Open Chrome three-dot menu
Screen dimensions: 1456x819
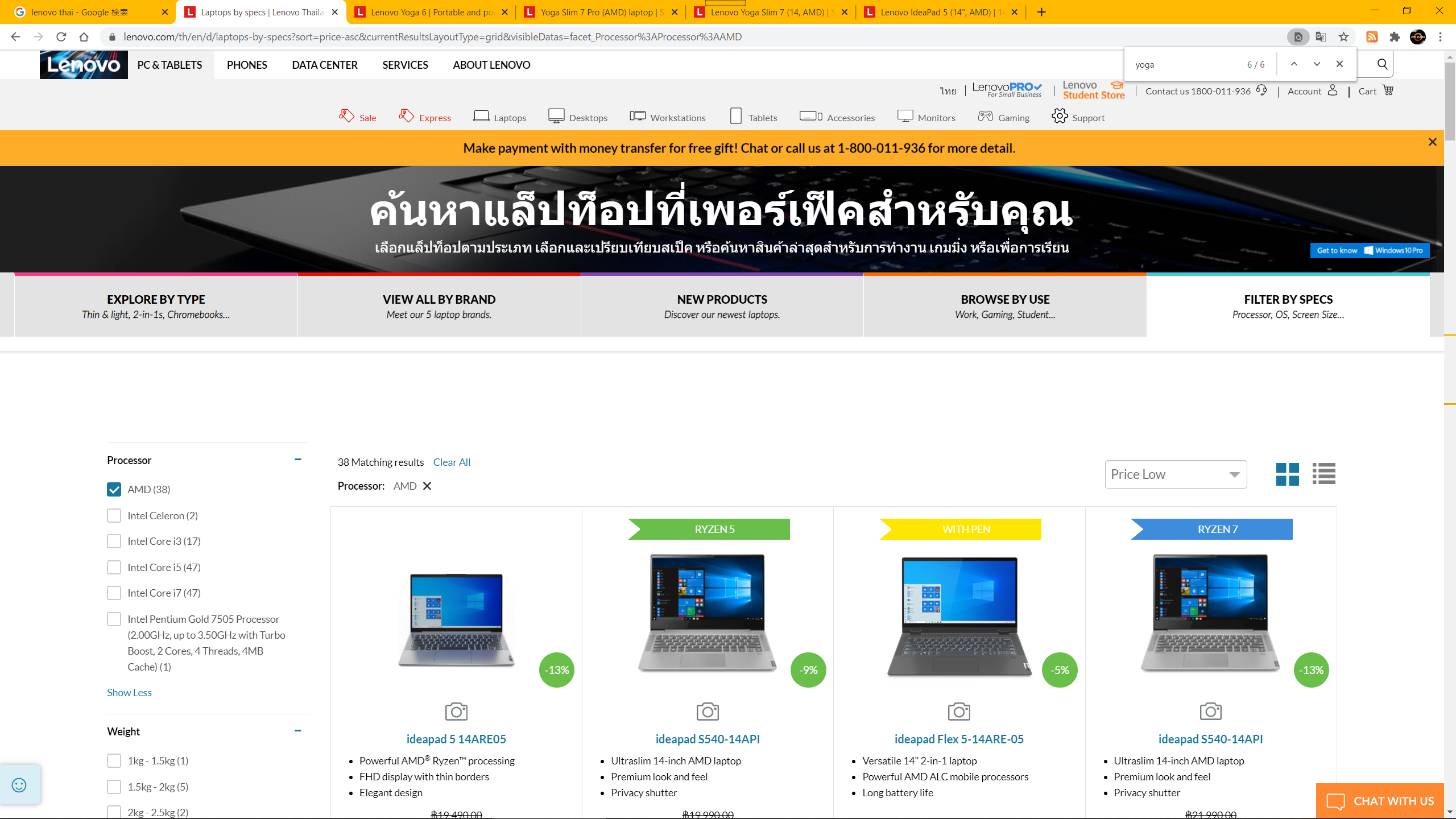click(x=1440, y=37)
